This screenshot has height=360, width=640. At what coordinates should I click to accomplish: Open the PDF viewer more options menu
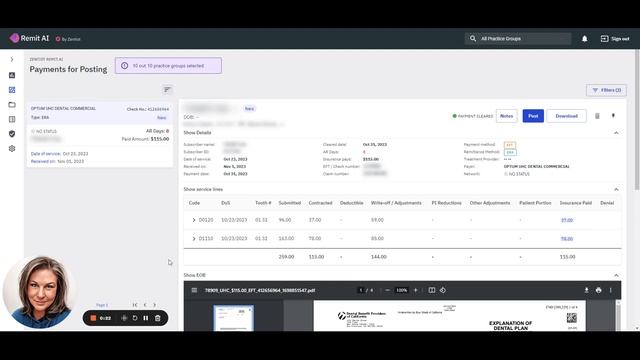pyautogui.click(x=611, y=290)
